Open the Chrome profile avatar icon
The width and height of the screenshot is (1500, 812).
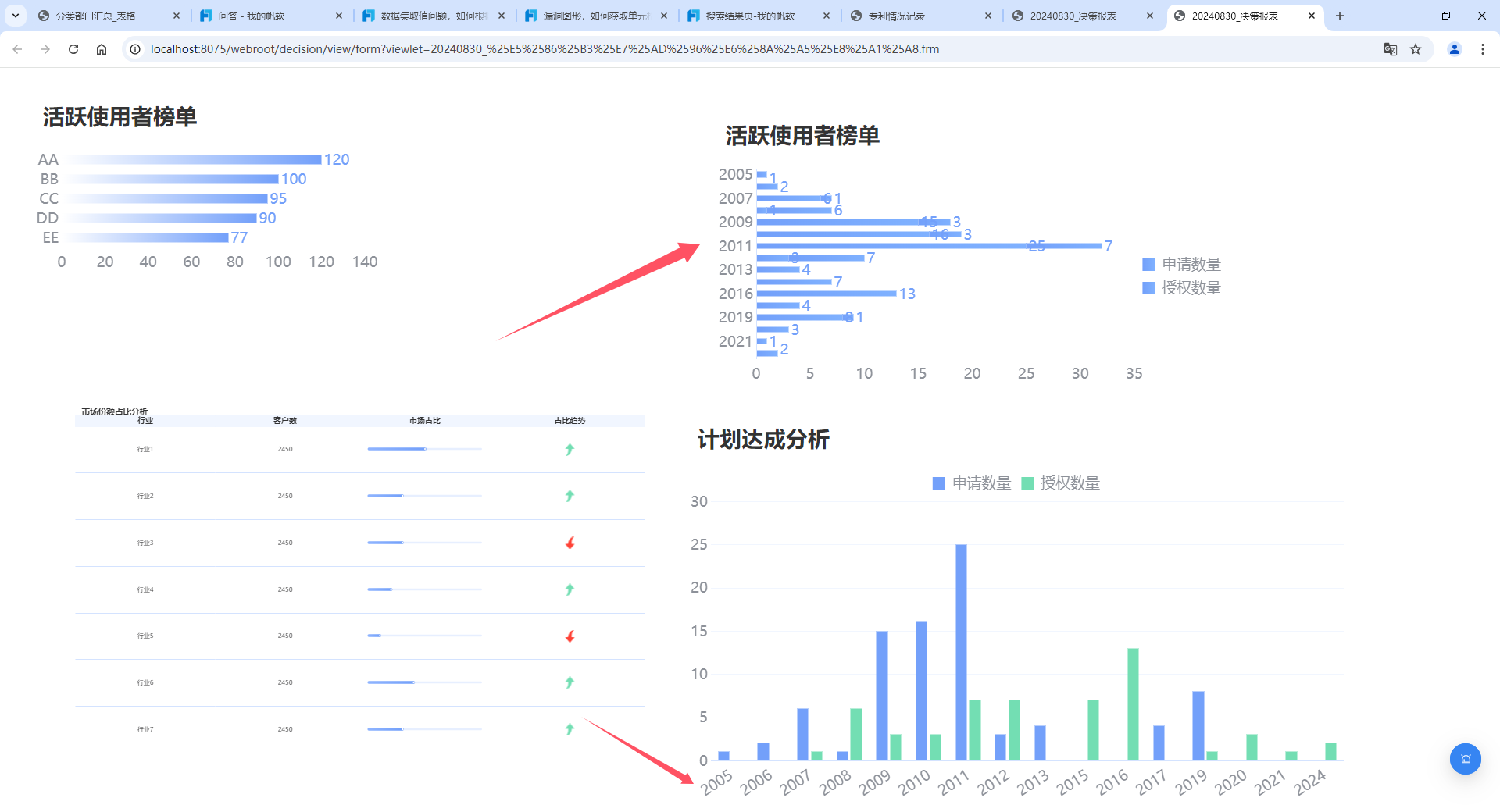click(x=1455, y=49)
